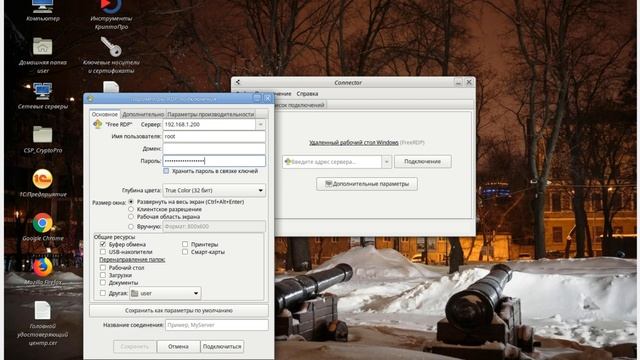The height and width of the screenshot is (360, 640).
Task: Click the greyed Сохранить button
Action: 135,347
